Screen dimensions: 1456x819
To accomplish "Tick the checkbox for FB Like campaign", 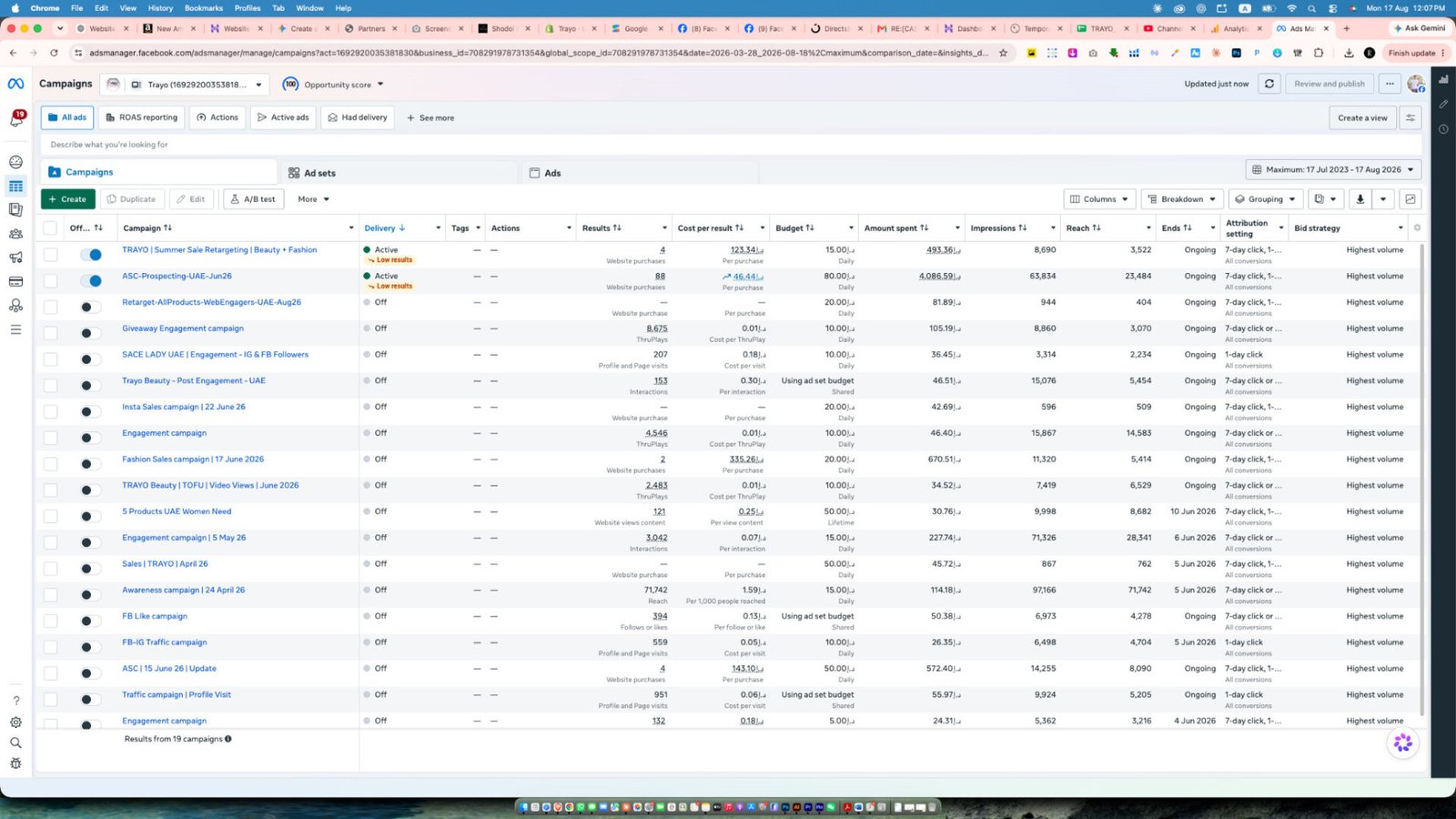I will tap(50, 621).
